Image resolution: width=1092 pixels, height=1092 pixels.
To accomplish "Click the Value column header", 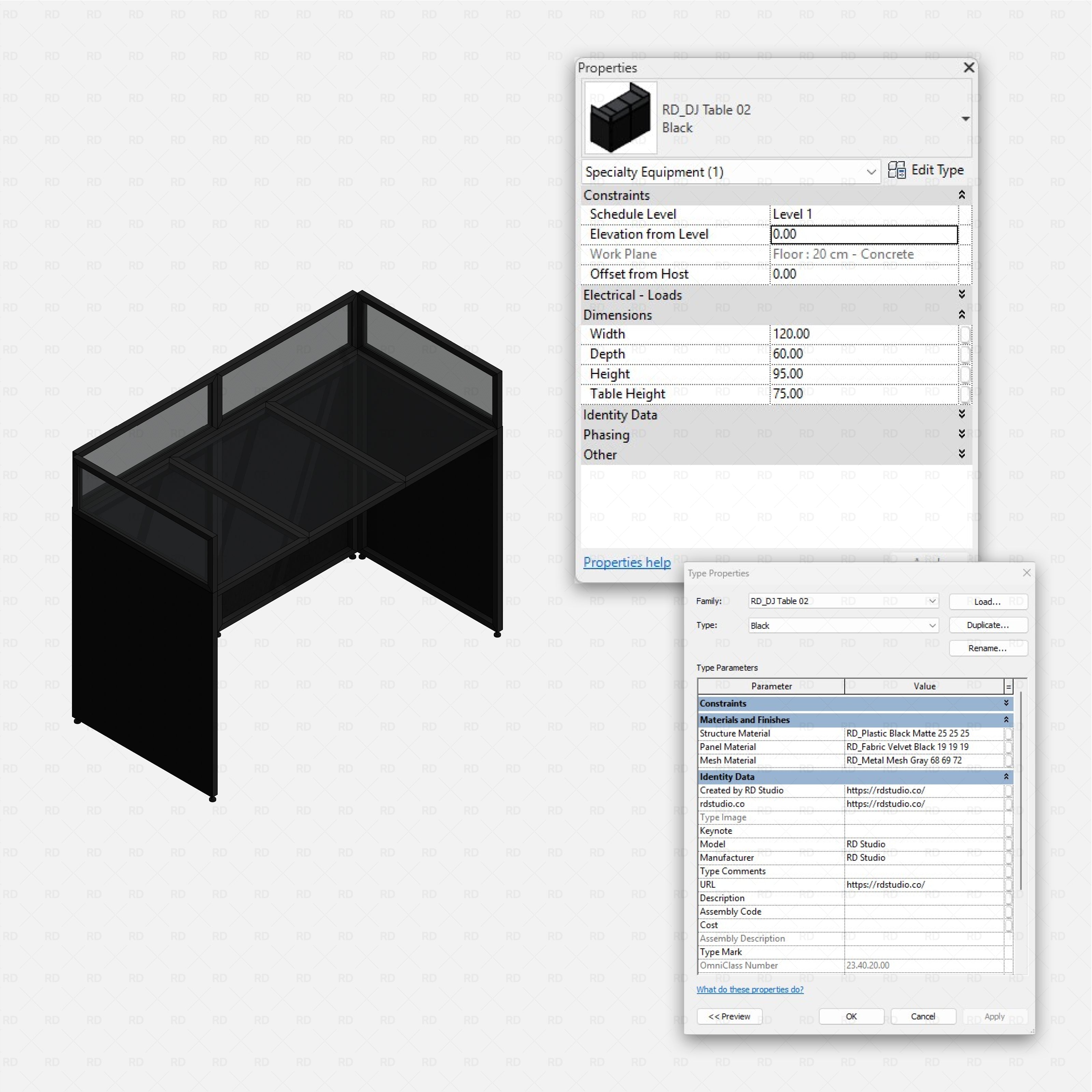I will click(924, 686).
